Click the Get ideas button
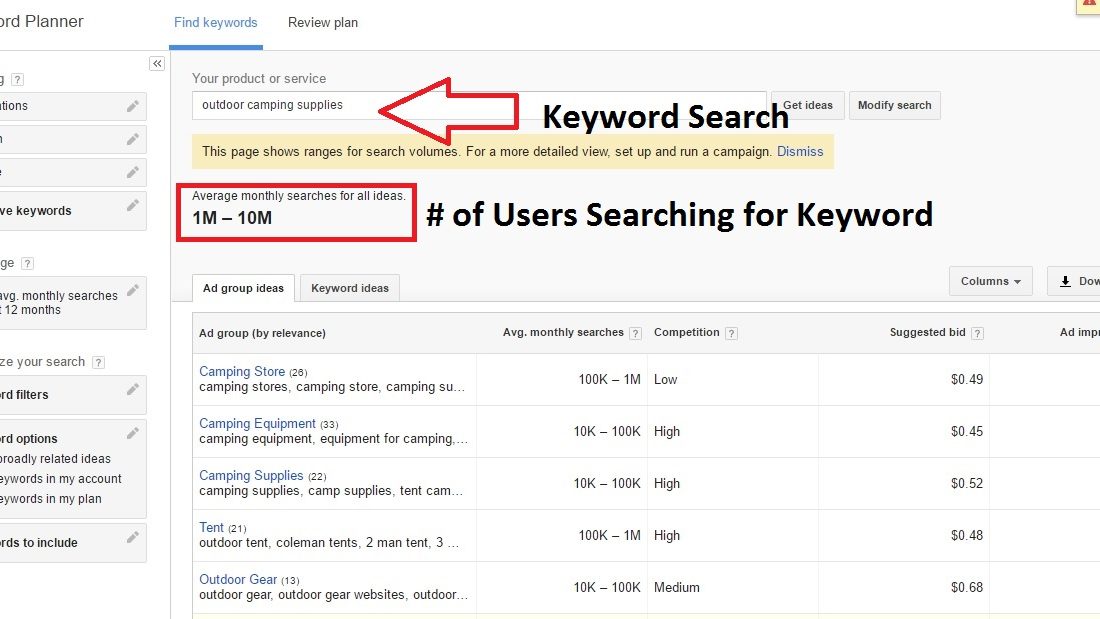 pos(807,105)
